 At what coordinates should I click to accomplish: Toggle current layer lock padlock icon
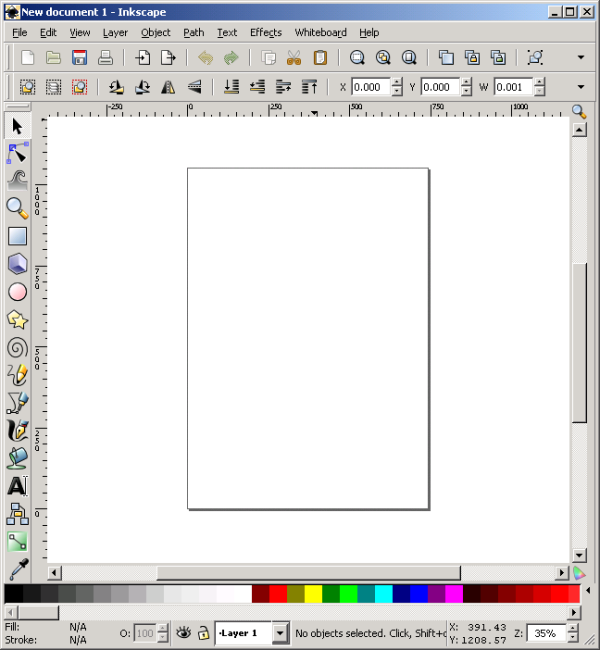(203, 633)
